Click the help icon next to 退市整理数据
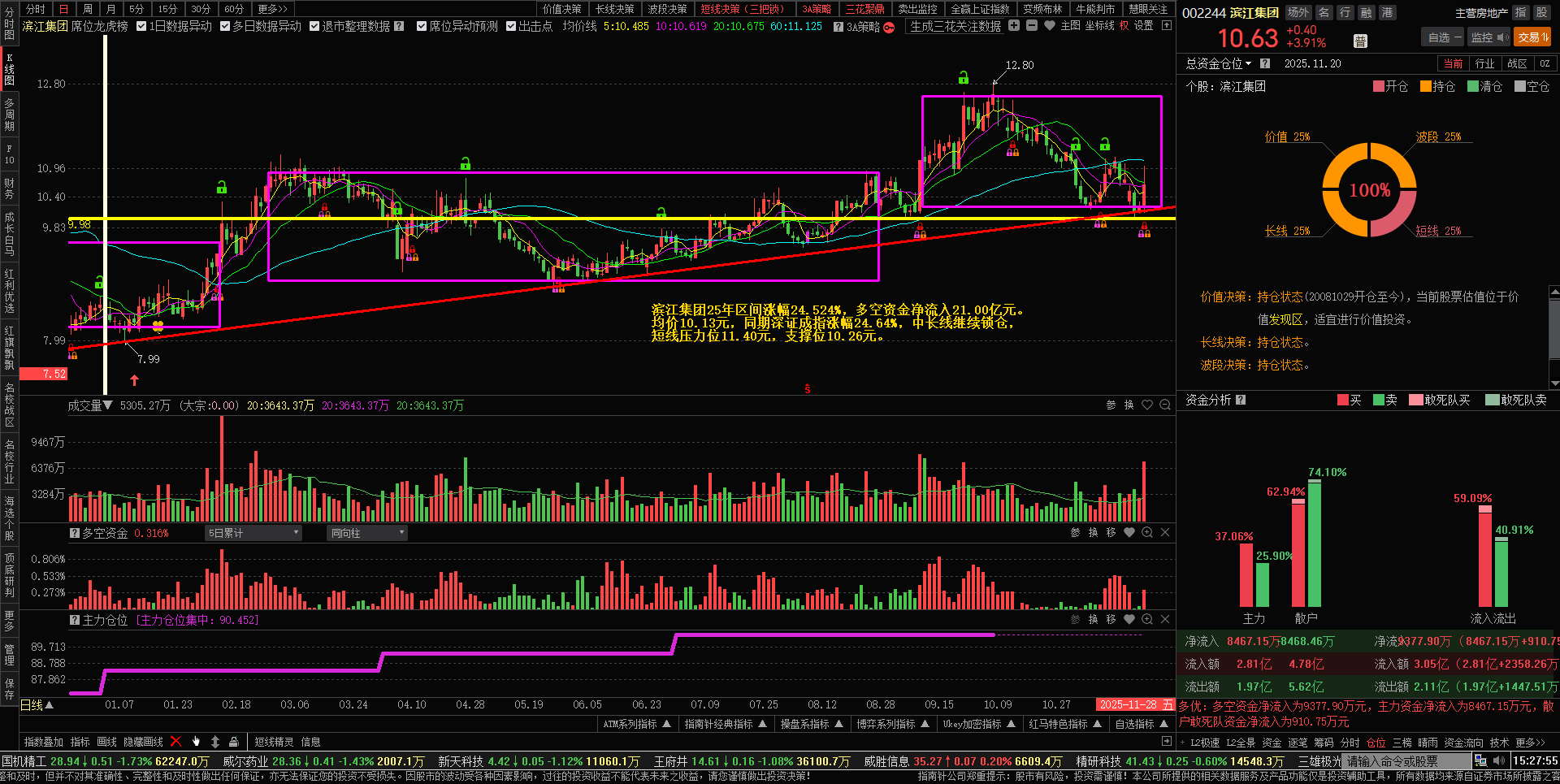 tap(399, 26)
